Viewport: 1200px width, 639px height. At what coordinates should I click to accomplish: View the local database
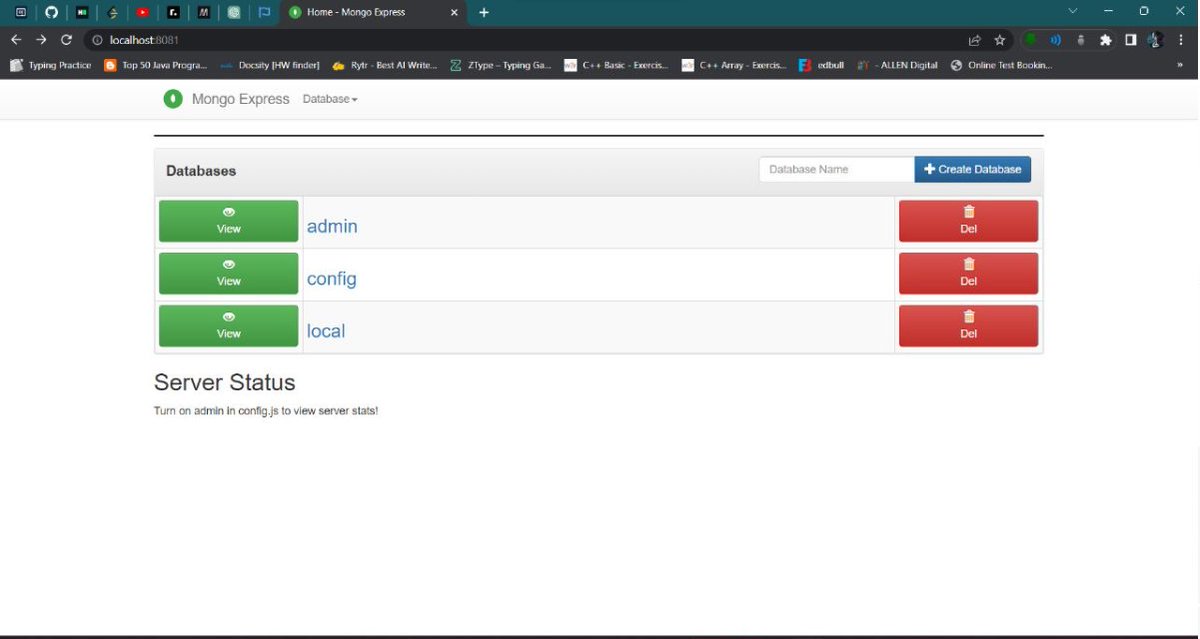(x=229, y=326)
